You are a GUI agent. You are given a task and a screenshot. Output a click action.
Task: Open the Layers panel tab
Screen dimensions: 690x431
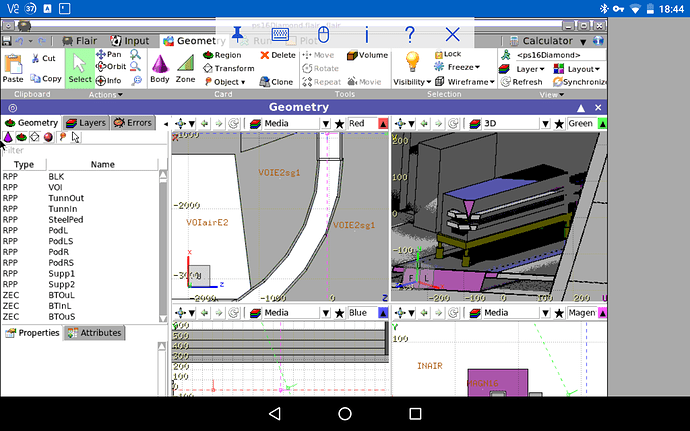[86, 123]
